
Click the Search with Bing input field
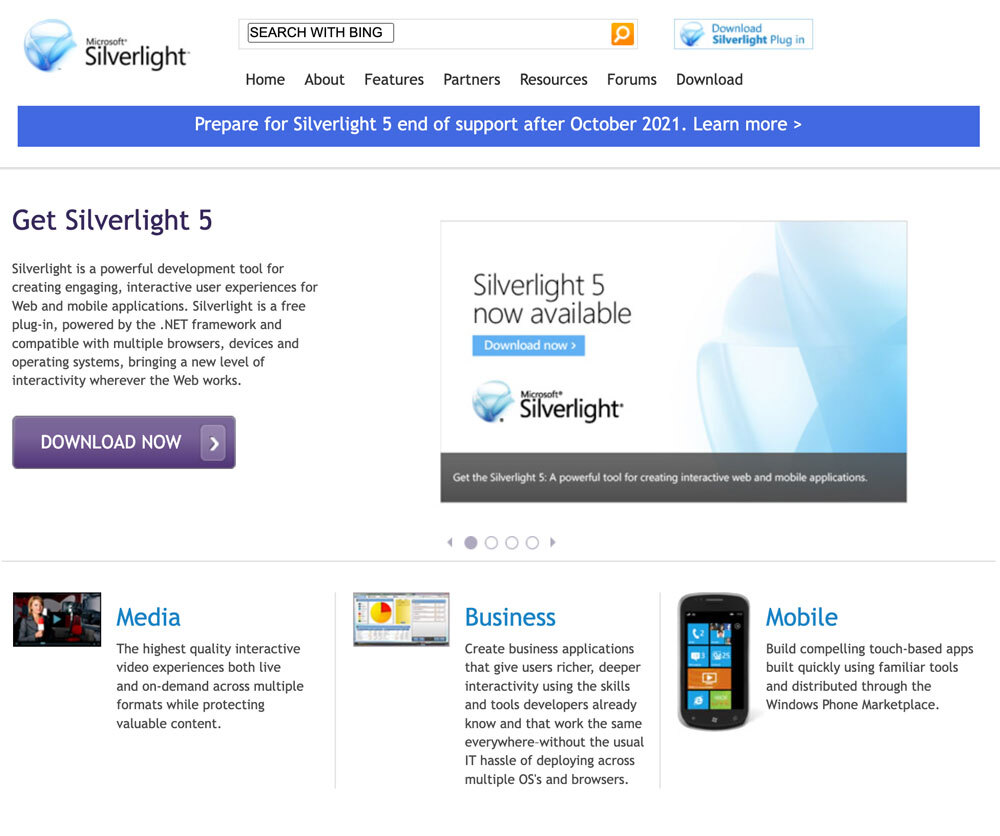tap(321, 33)
